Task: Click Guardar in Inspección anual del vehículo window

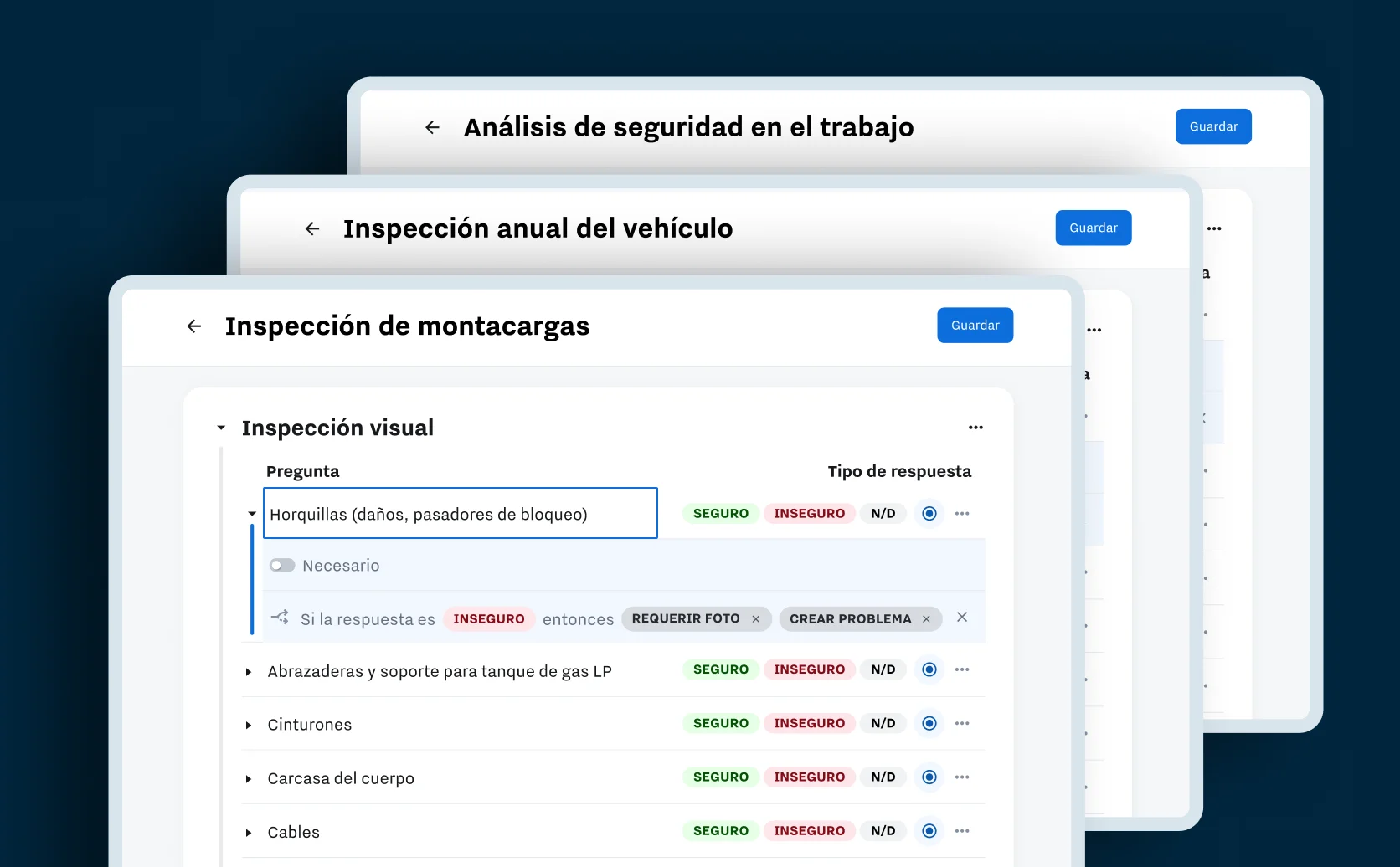Action: (1093, 228)
